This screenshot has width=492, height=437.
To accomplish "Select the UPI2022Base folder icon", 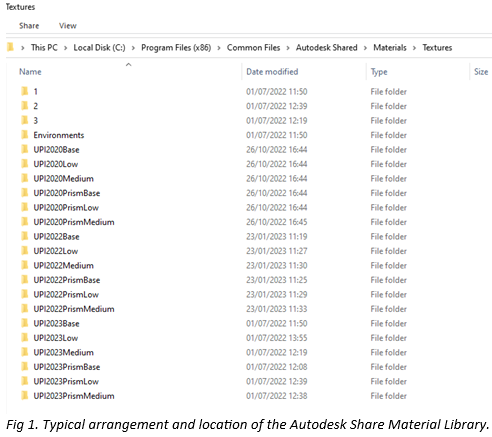I will tap(25, 236).
